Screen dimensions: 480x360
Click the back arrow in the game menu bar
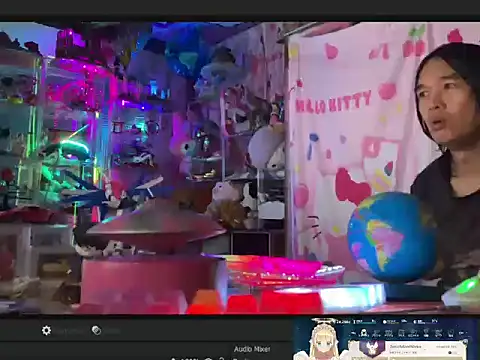[353, 333]
